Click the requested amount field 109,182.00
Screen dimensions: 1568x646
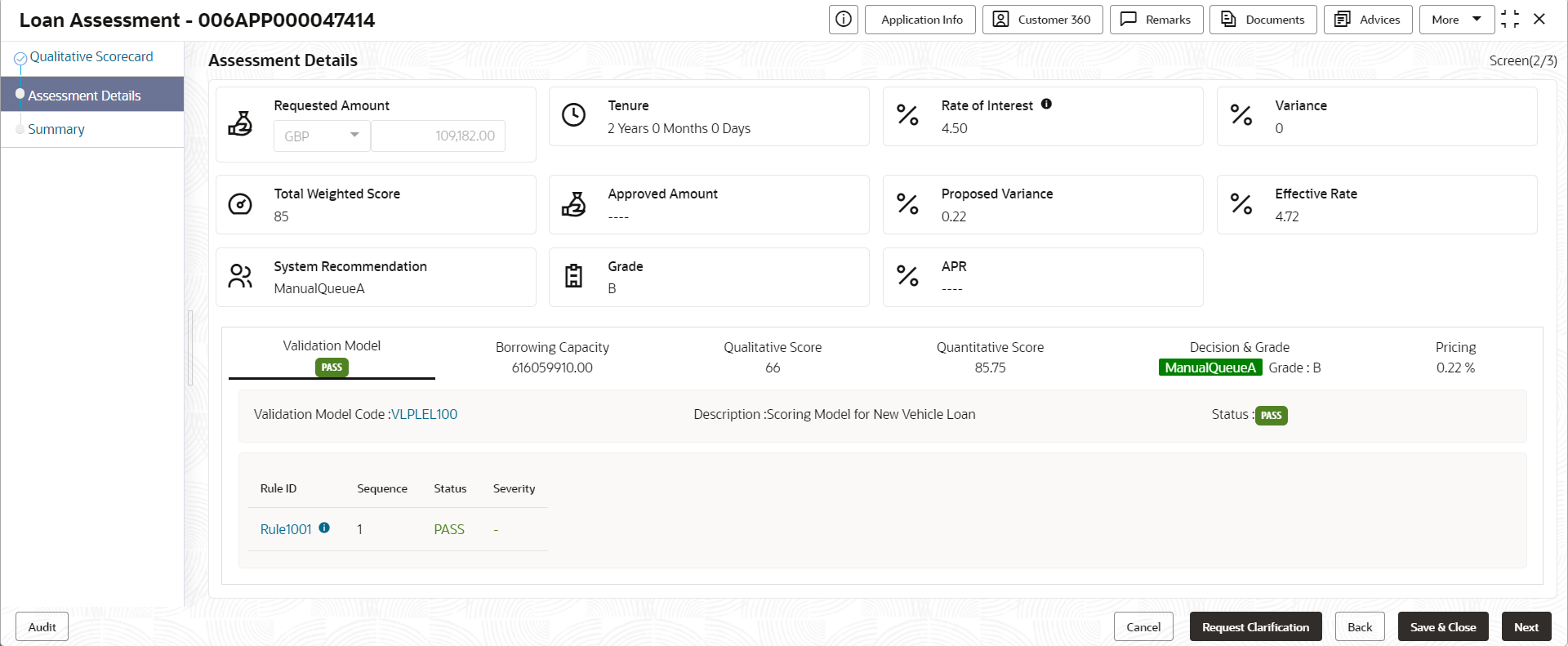438,136
